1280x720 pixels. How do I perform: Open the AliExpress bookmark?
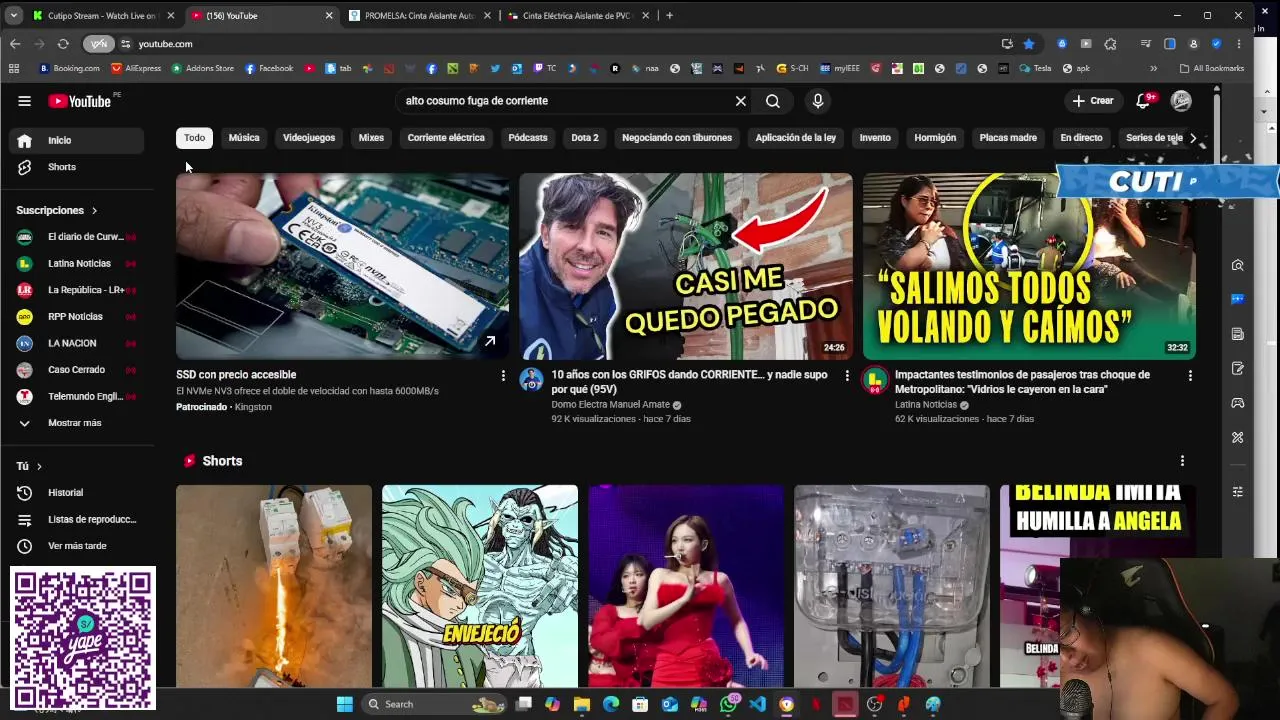(136, 69)
